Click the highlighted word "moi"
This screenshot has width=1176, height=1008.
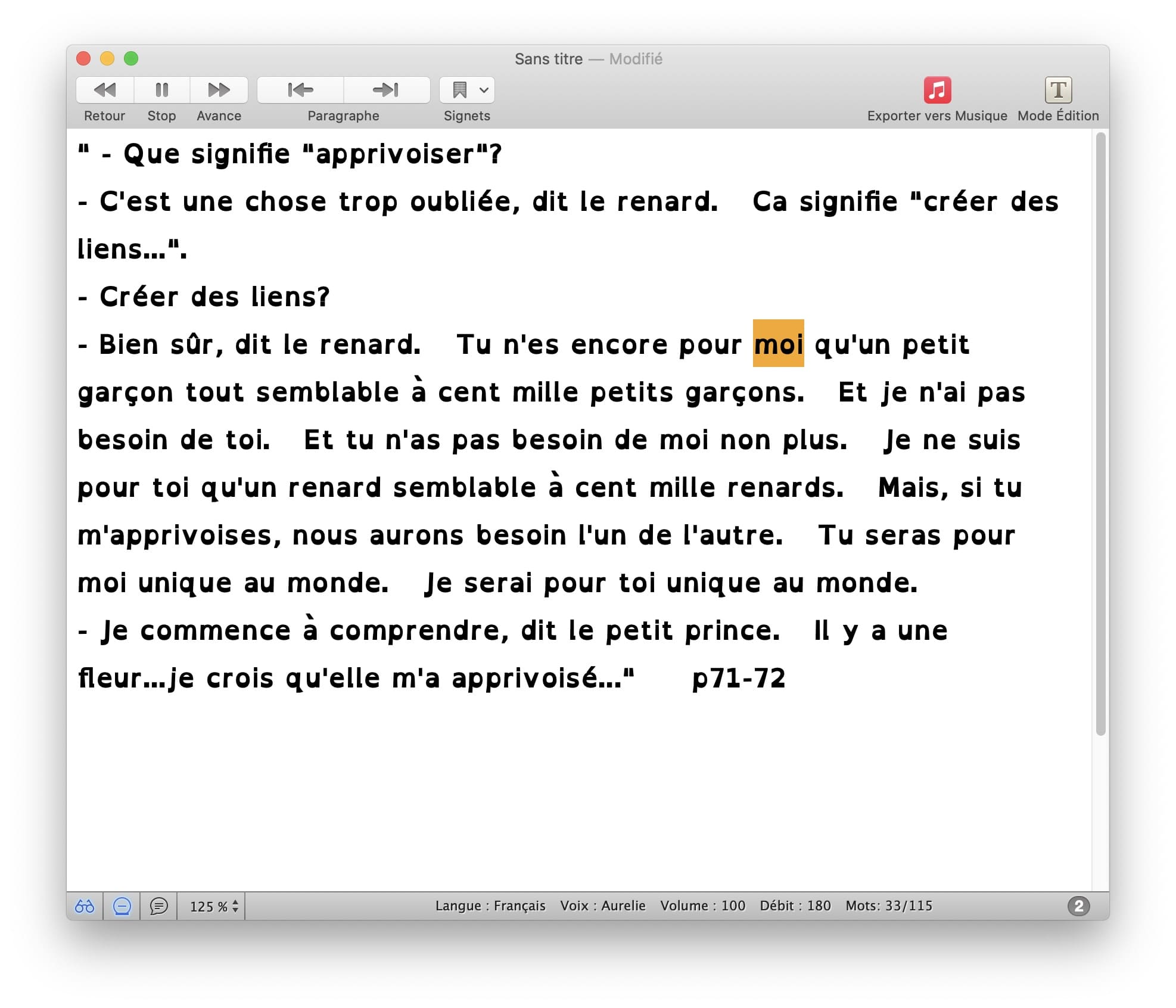778,344
